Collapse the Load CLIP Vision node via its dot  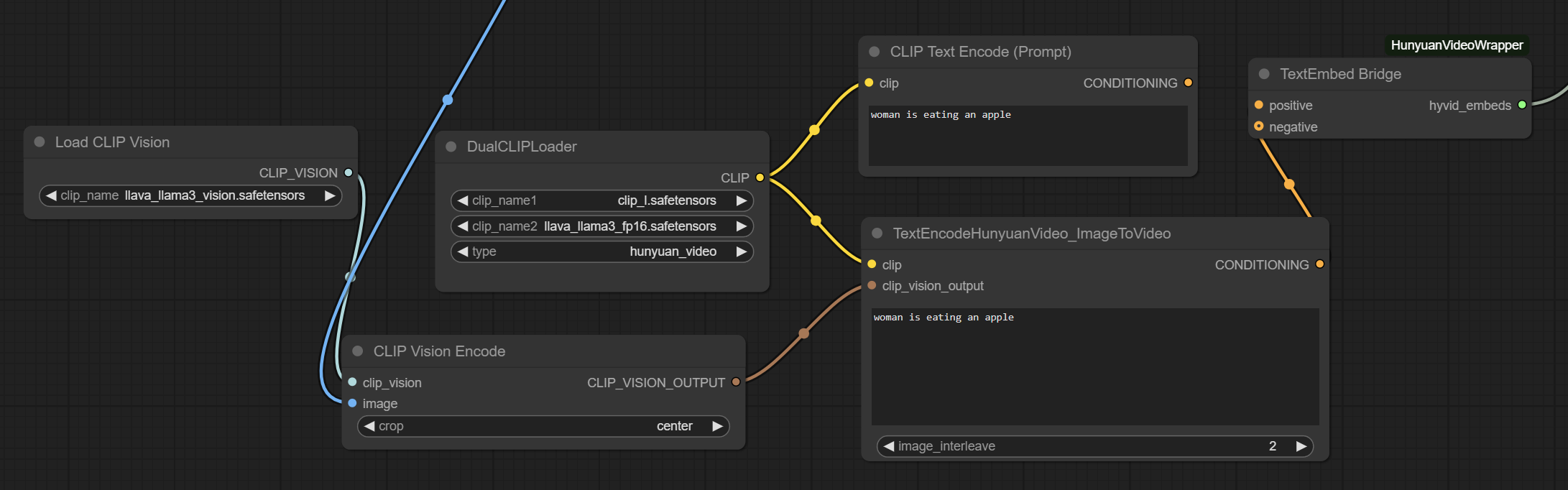pos(40,142)
